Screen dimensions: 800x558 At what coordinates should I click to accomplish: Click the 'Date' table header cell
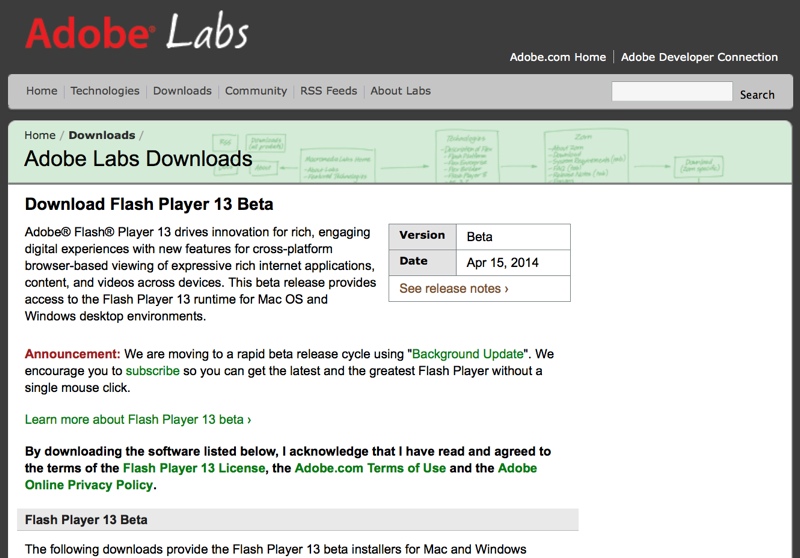pos(422,263)
